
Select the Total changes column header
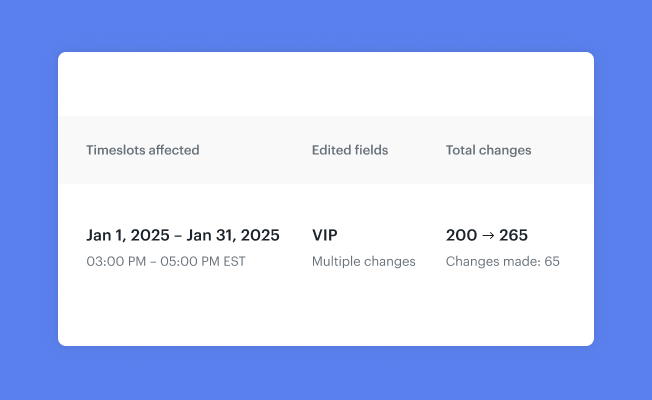[x=489, y=150]
